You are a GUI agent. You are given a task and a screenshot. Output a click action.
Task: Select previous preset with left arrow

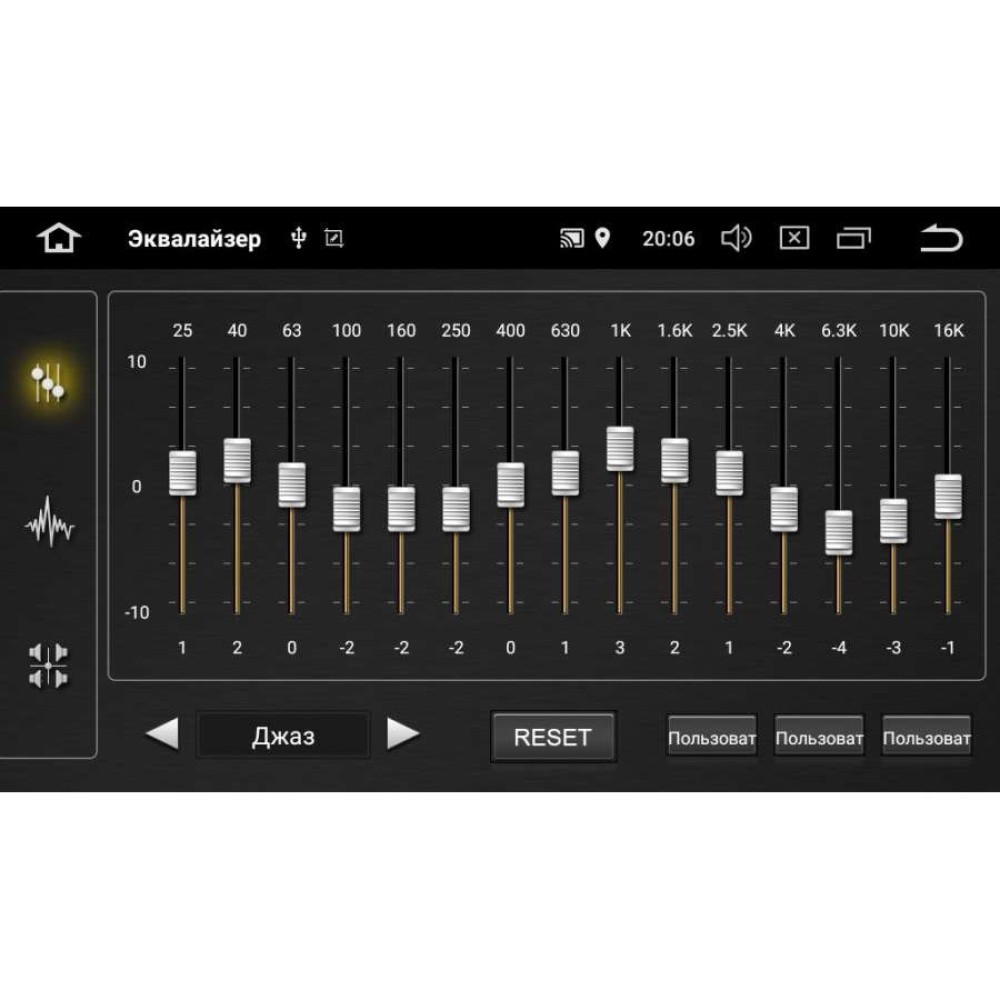coord(162,734)
